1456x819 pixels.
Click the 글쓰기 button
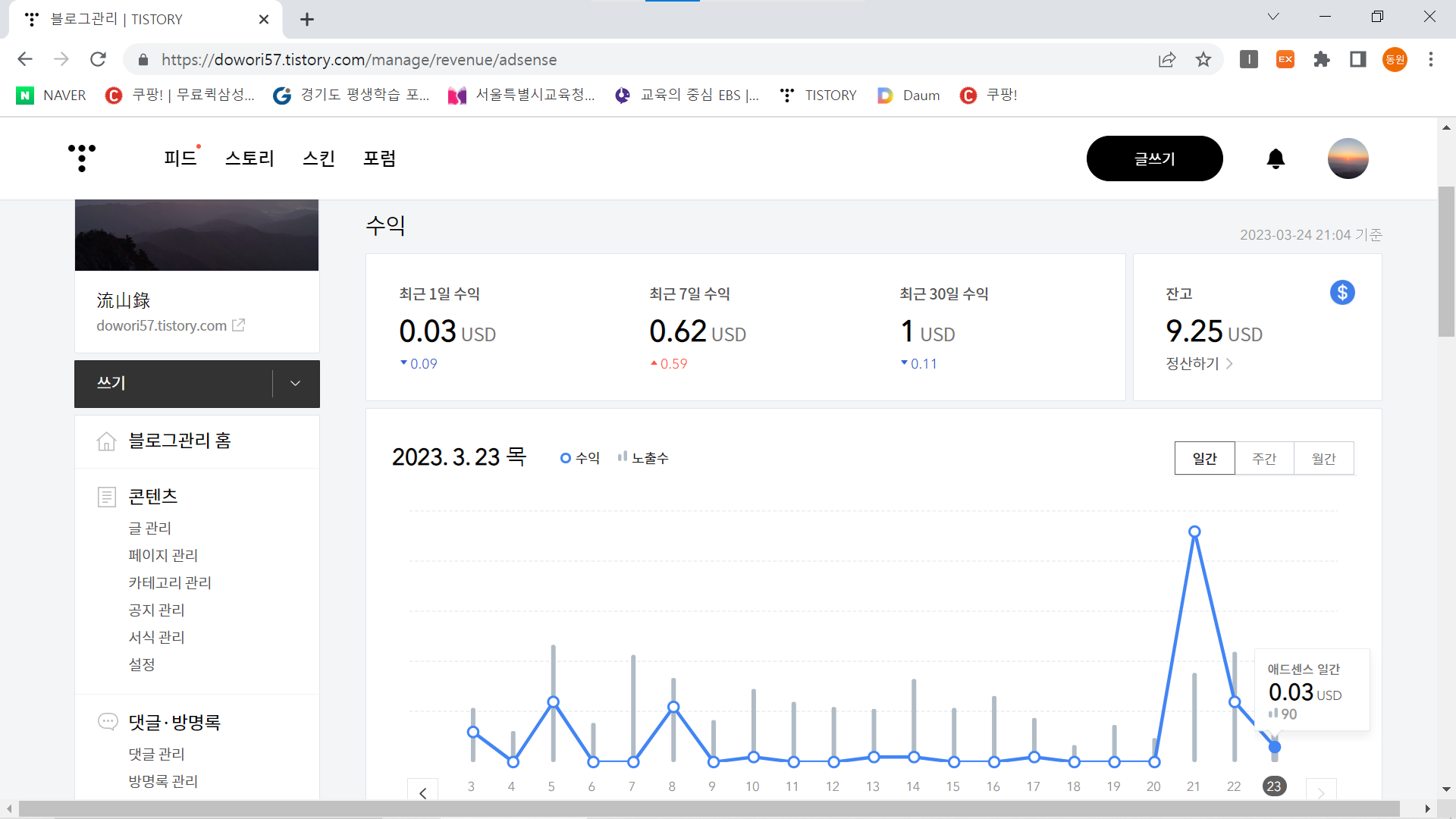tap(1154, 158)
